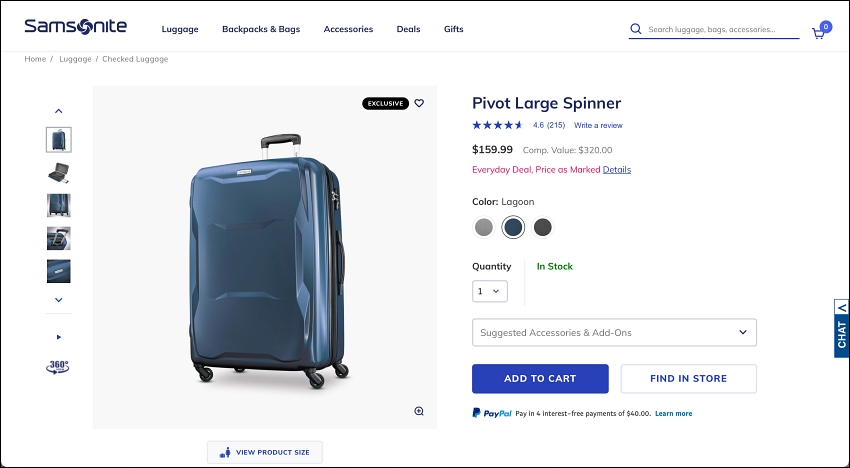Image resolution: width=850 pixels, height=468 pixels.
Task: Open the shopping cart icon
Action: click(819, 33)
